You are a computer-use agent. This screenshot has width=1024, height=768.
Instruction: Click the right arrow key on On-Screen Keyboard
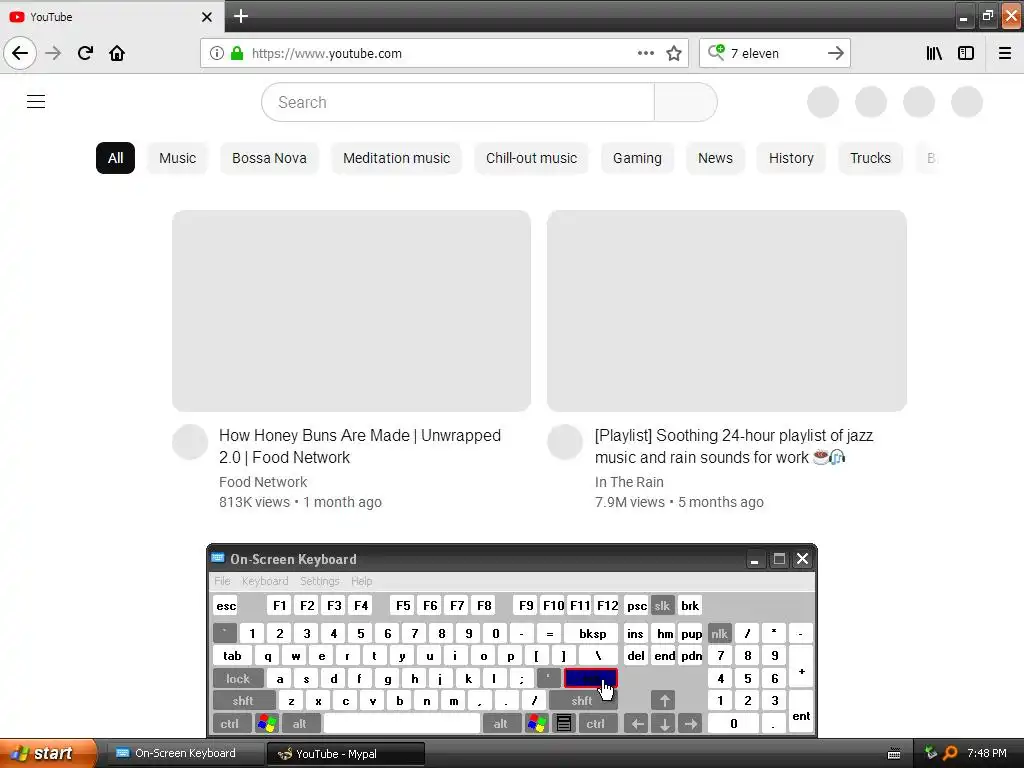pyautogui.click(x=690, y=724)
